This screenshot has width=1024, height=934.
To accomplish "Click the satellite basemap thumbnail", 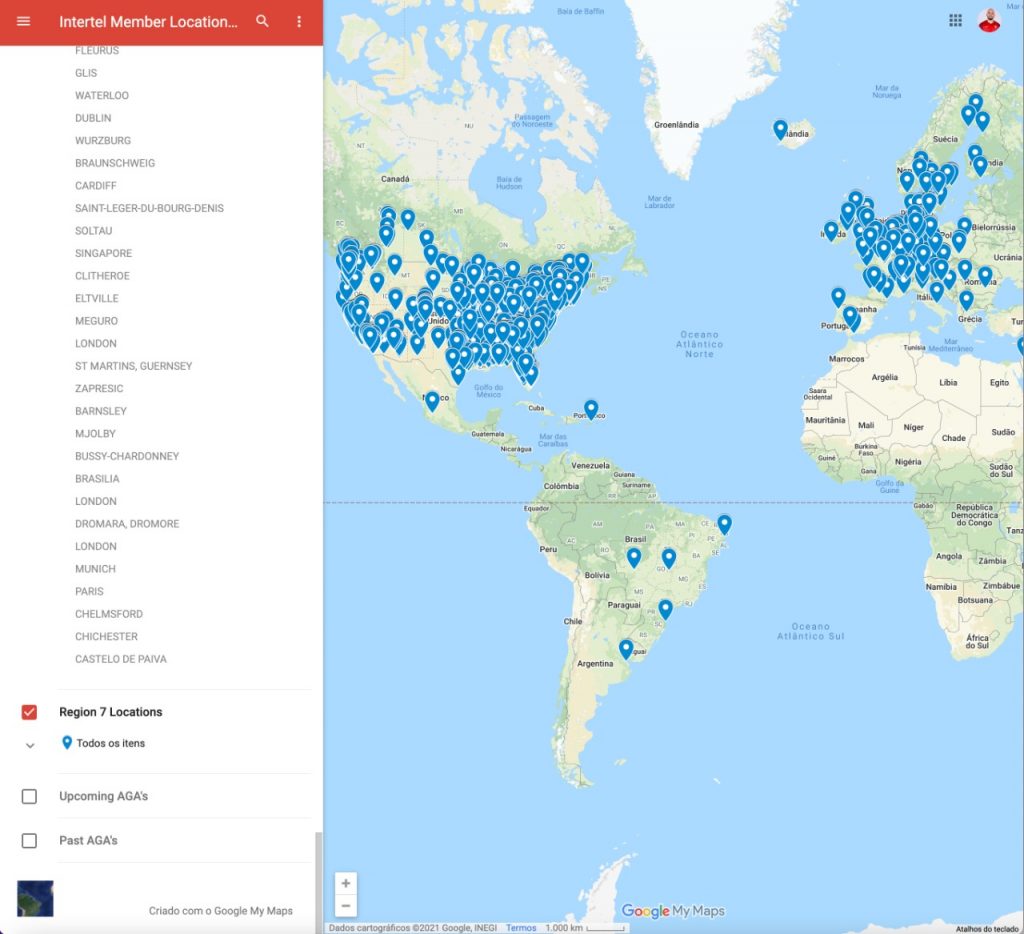I will click(x=36, y=898).
